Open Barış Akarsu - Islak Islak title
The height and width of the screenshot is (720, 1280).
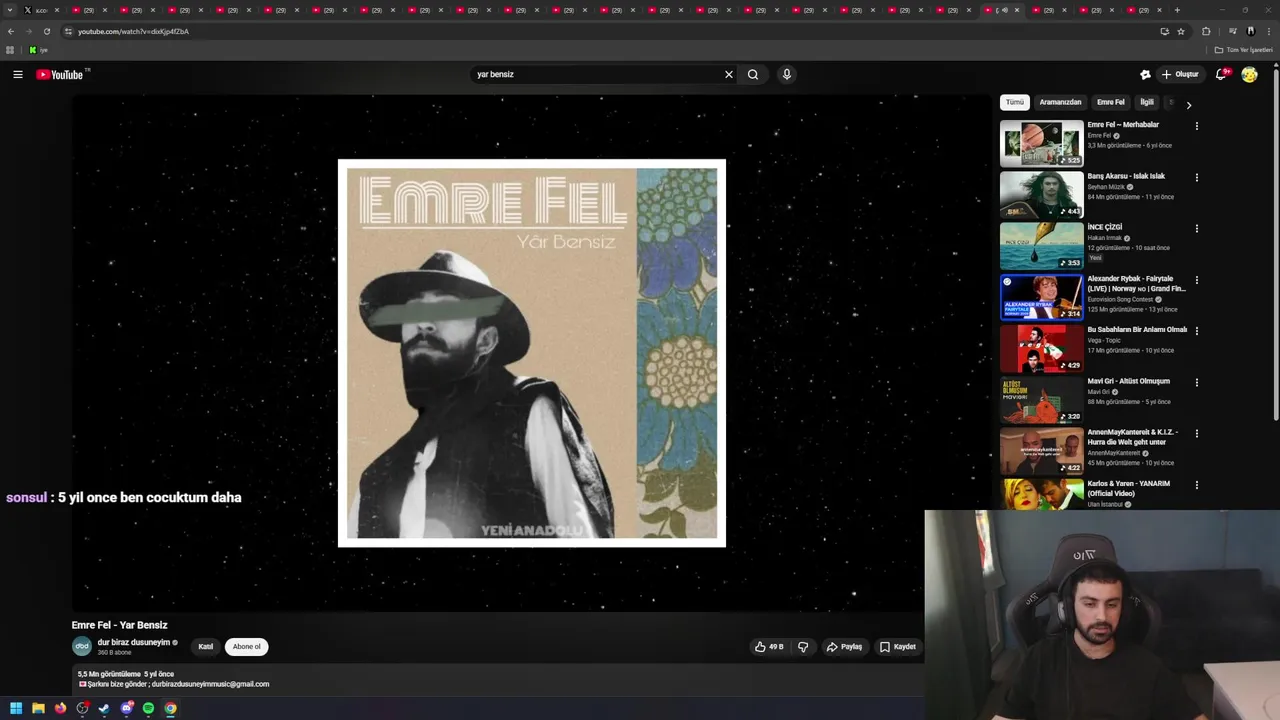(x=1126, y=176)
